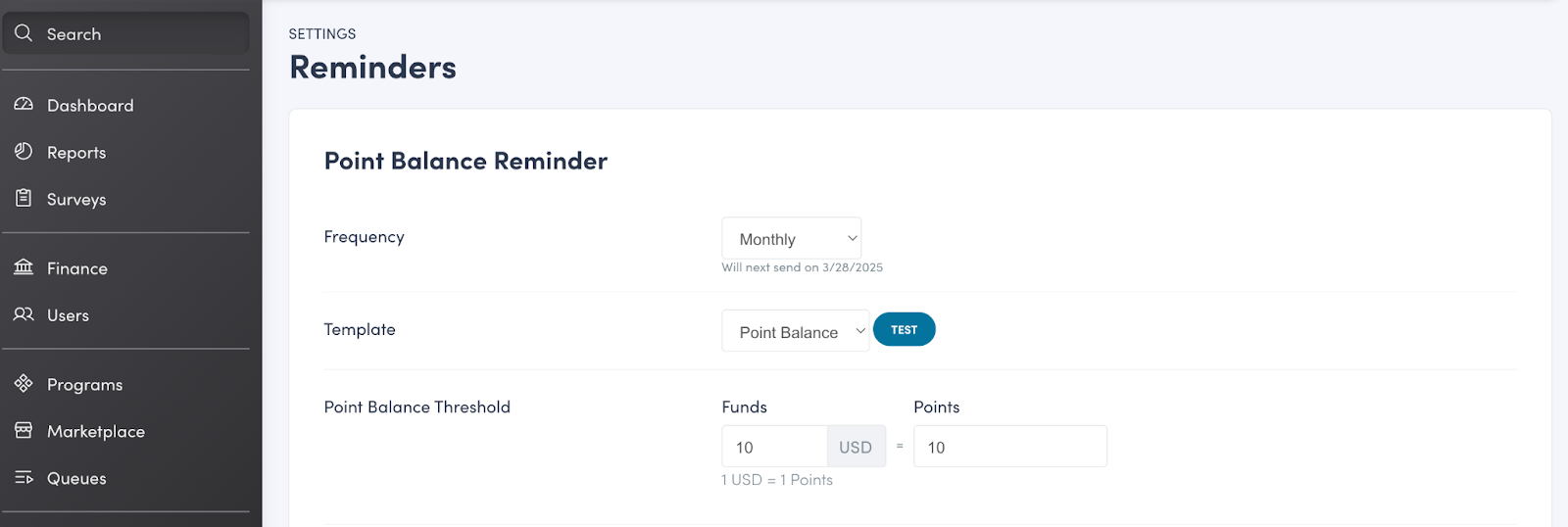Click the Reports pie chart icon

pyautogui.click(x=24, y=151)
